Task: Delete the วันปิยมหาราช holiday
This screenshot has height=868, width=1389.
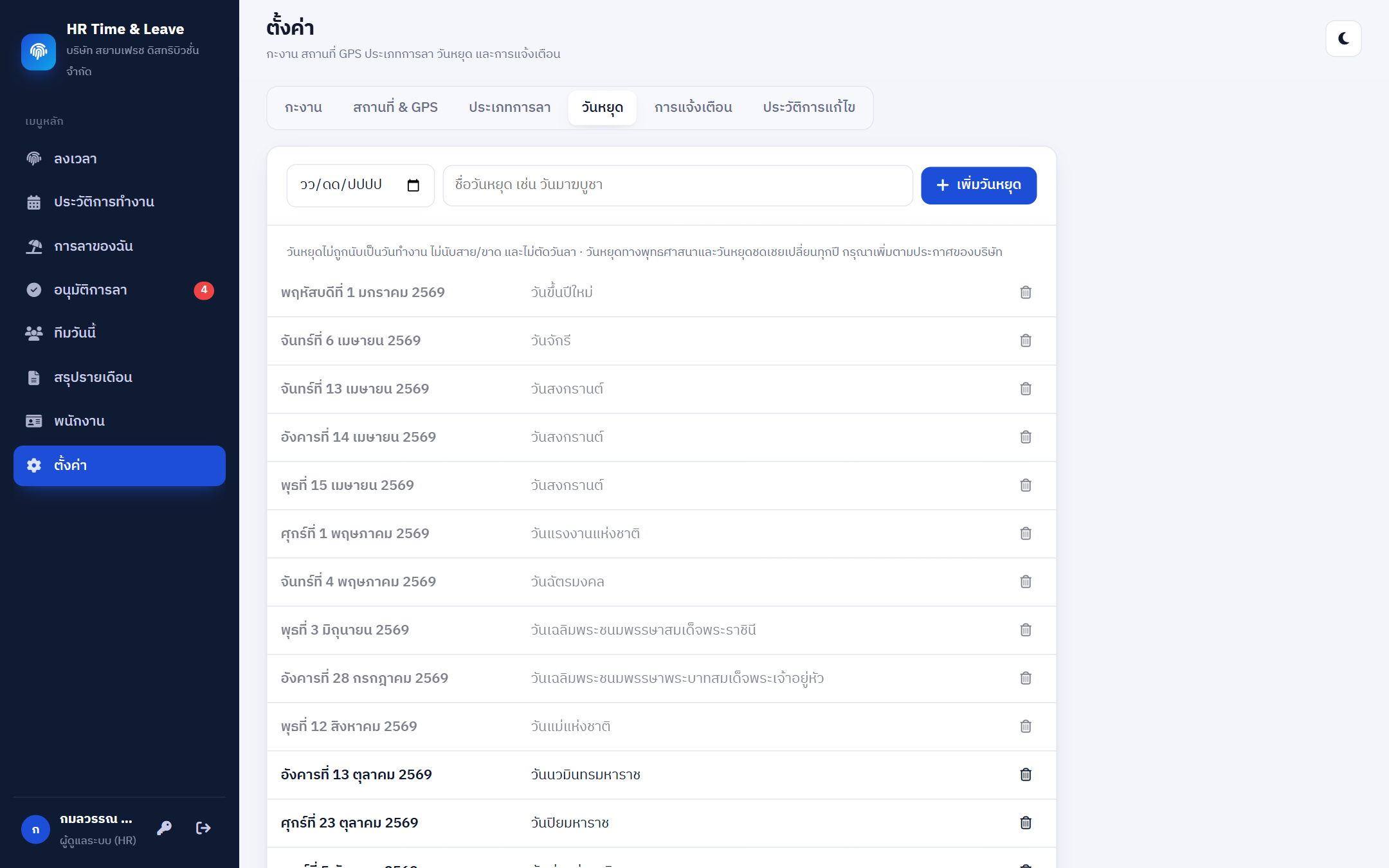Action: coord(1026,823)
